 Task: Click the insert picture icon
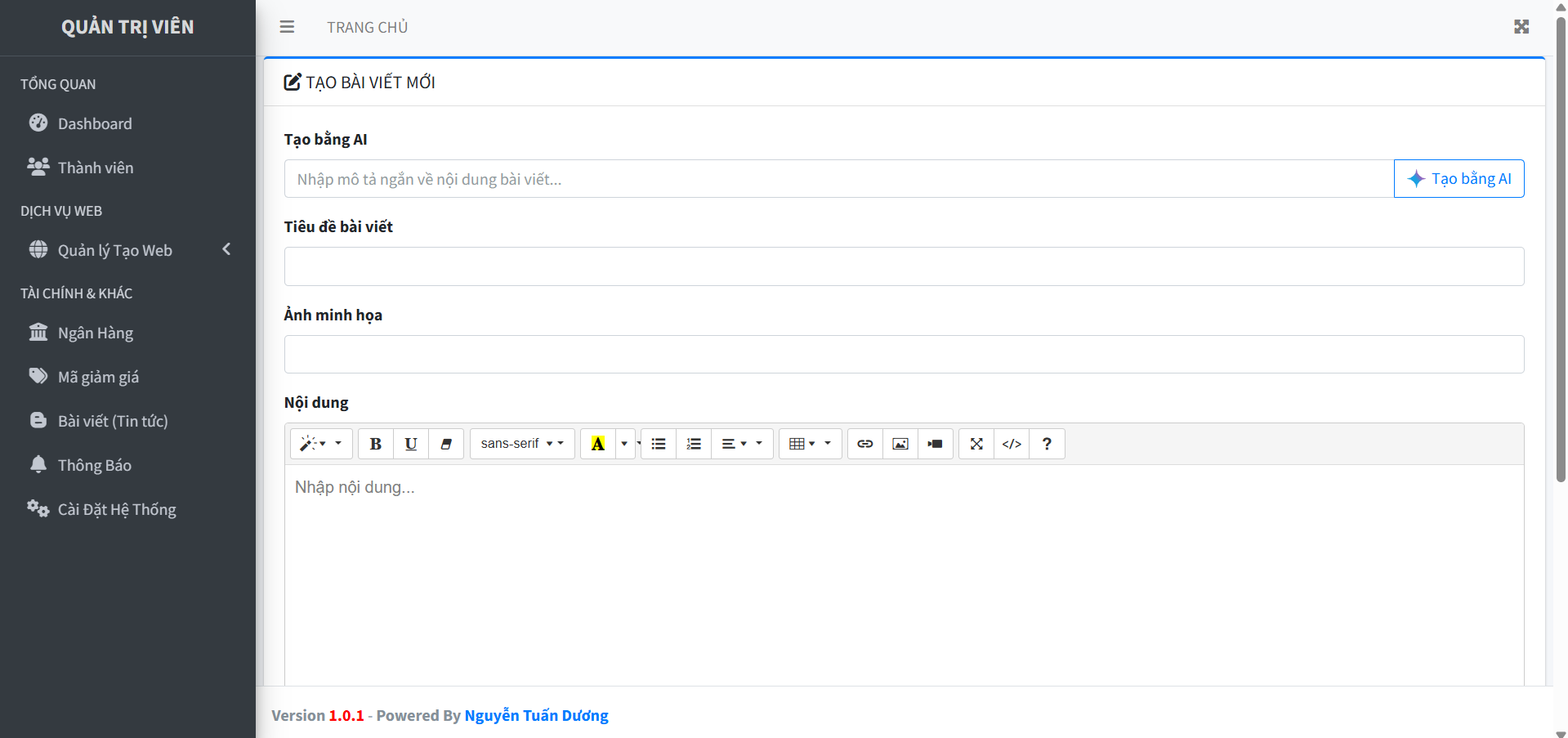pos(900,444)
